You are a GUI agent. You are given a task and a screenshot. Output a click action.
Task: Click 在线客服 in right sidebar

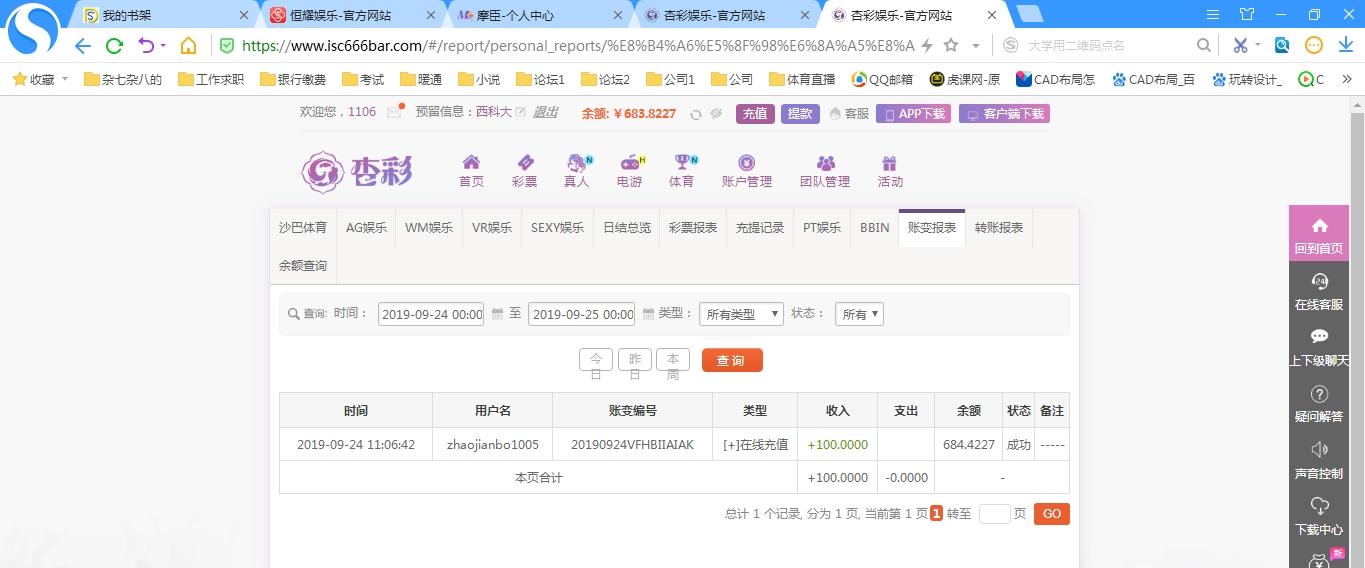pyautogui.click(x=1318, y=291)
